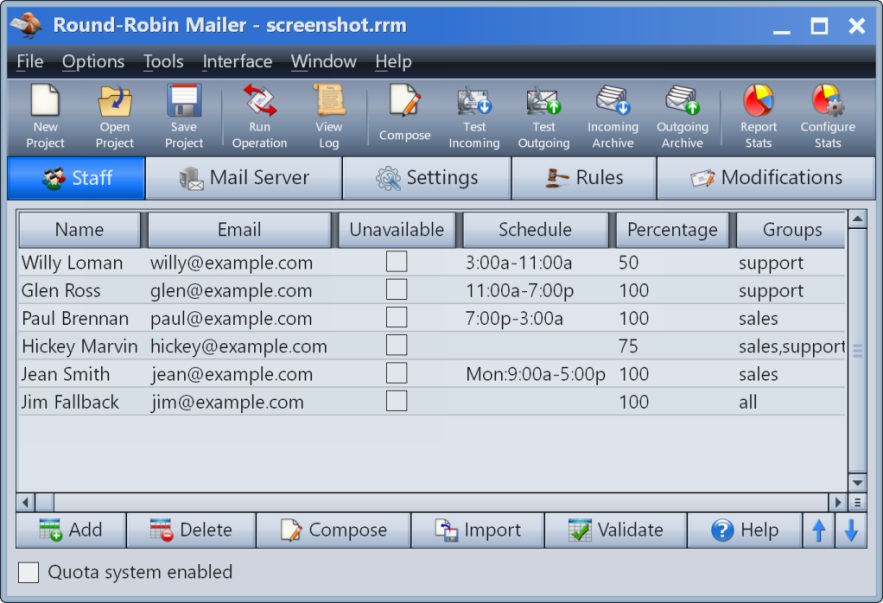The height and width of the screenshot is (603, 883).
Task: Enable the Quota system checkbox
Action: point(30,572)
